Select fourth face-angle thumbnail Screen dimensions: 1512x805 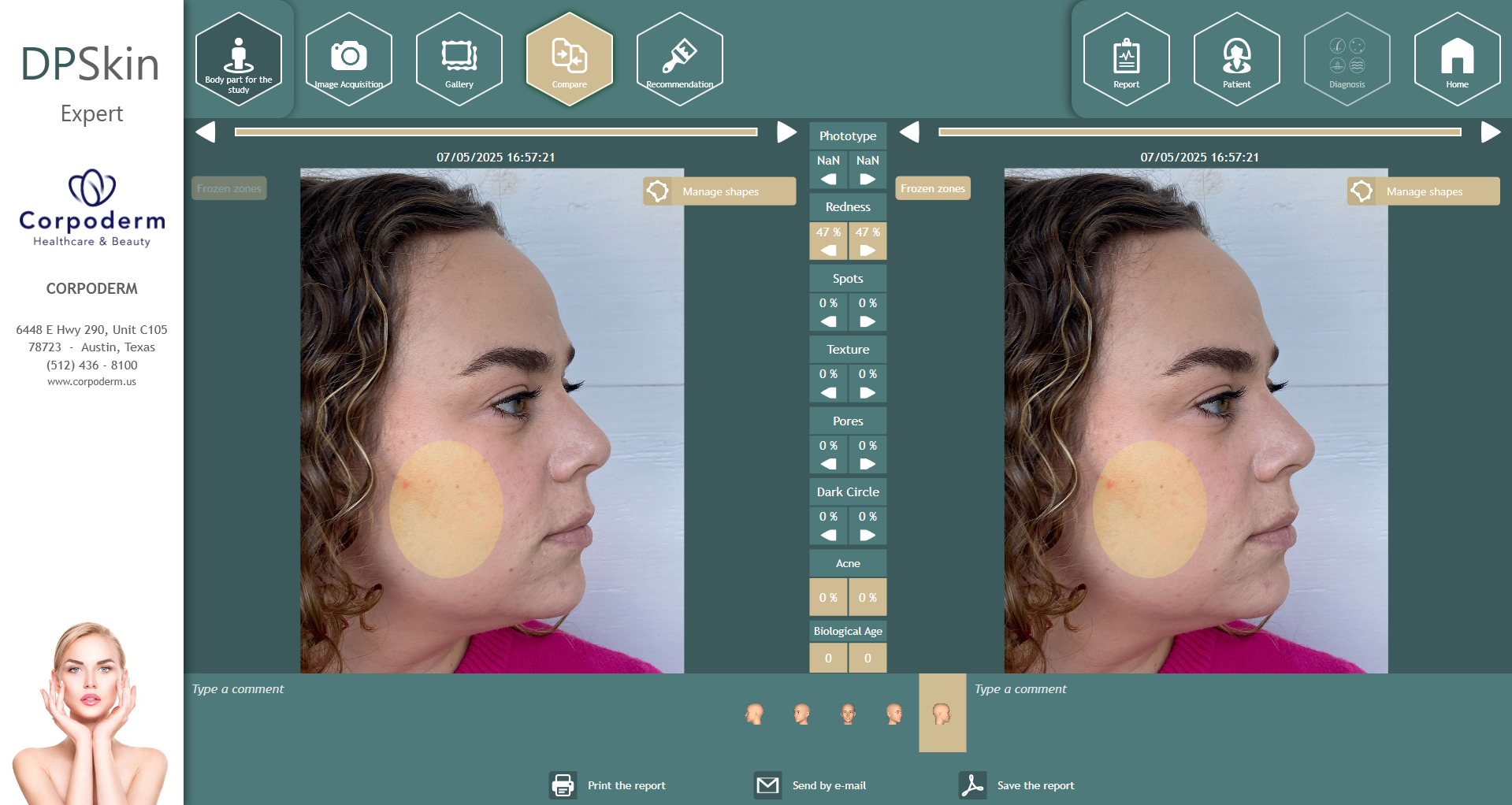pos(894,714)
